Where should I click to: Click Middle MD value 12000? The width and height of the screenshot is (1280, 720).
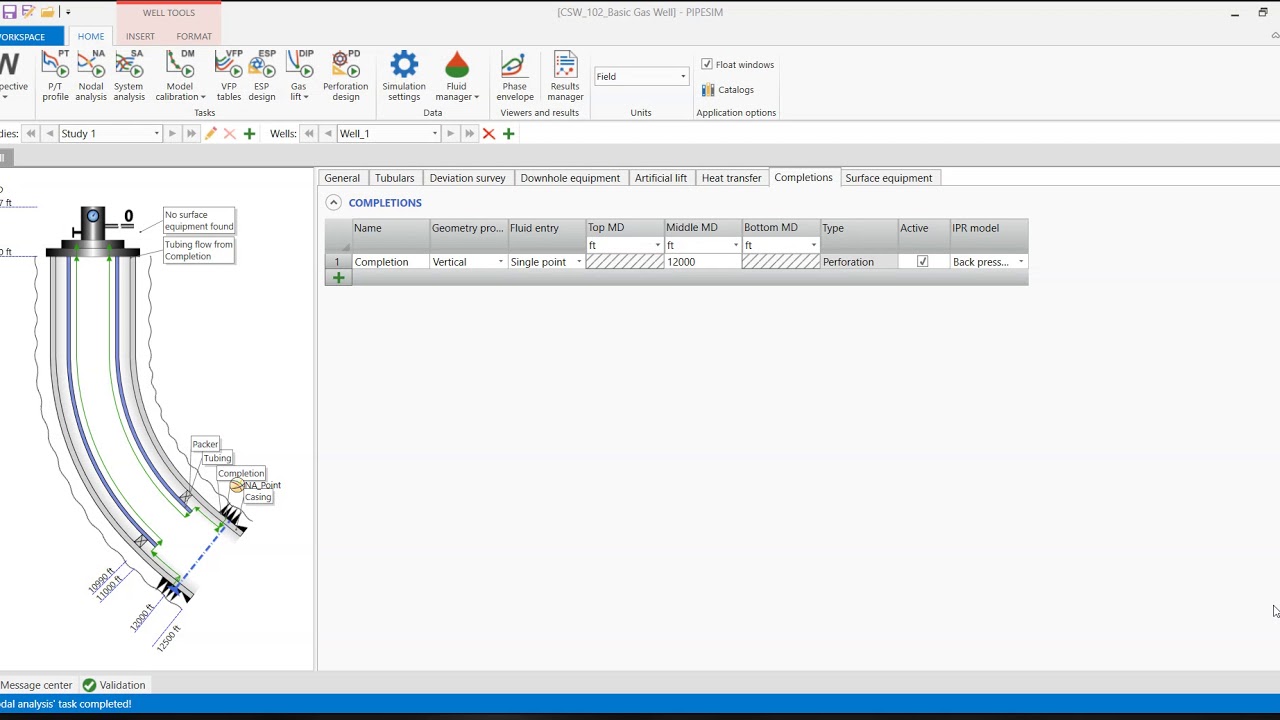pyautogui.click(x=703, y=262)
